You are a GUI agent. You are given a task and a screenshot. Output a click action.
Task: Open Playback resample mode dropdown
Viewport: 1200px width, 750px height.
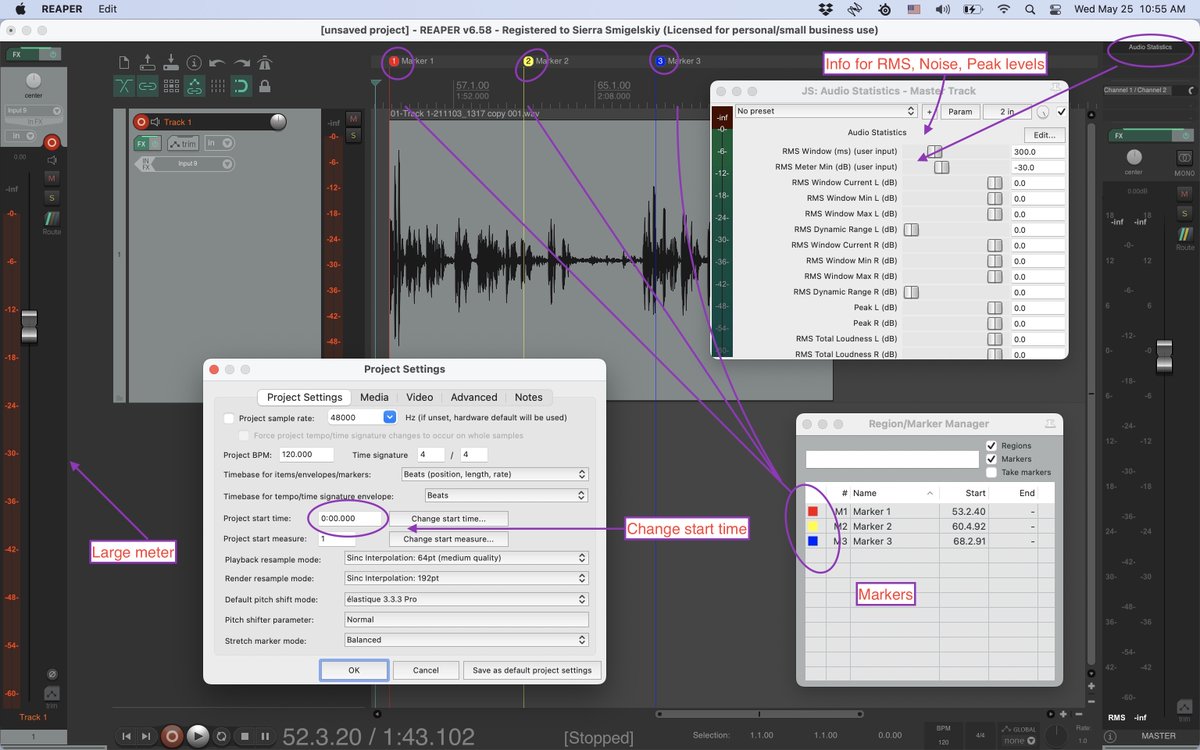coord(465,558)
